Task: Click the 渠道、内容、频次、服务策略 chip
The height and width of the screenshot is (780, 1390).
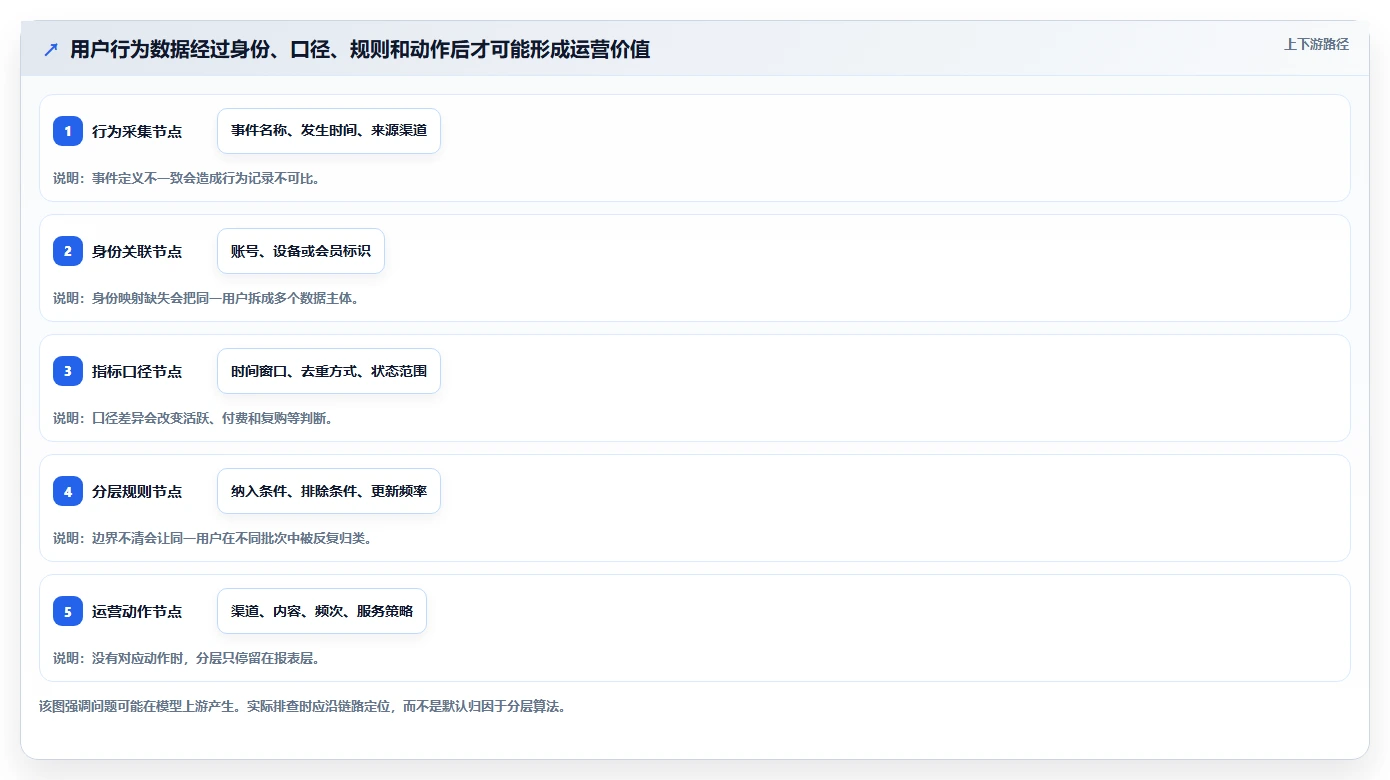Action: coord(322,611)
